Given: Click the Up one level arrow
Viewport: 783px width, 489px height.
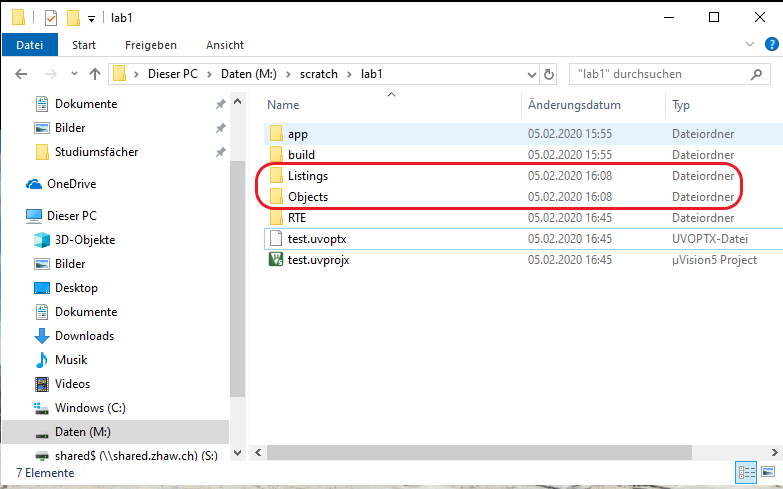Looking at the screenshot, I should [95, 74].
